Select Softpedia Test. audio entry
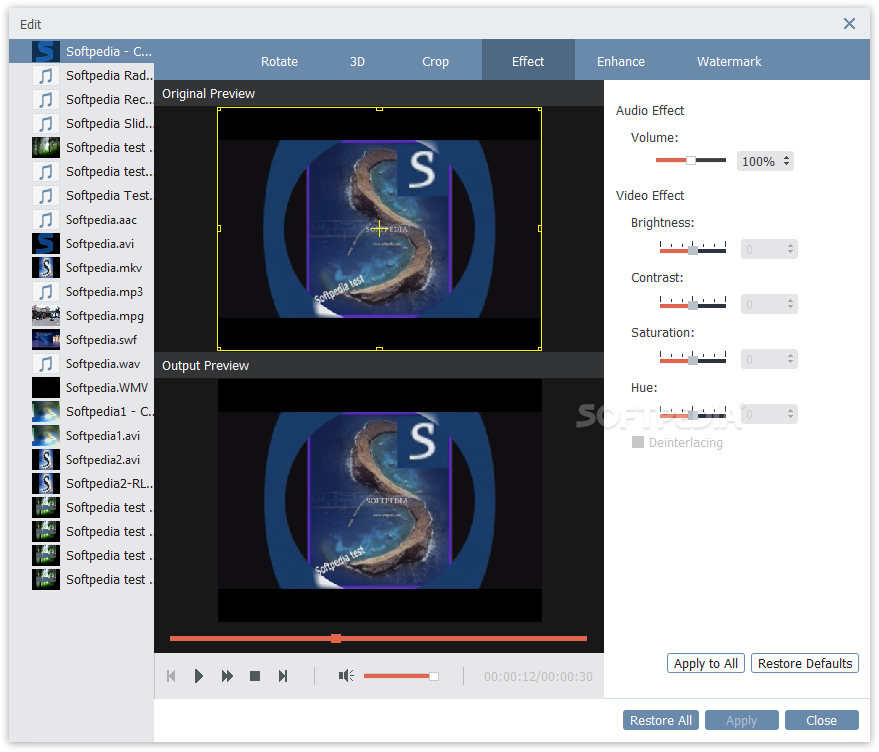The width and height of the screenshot is (879, 752). pyautogui.click(x=81, y=196)
